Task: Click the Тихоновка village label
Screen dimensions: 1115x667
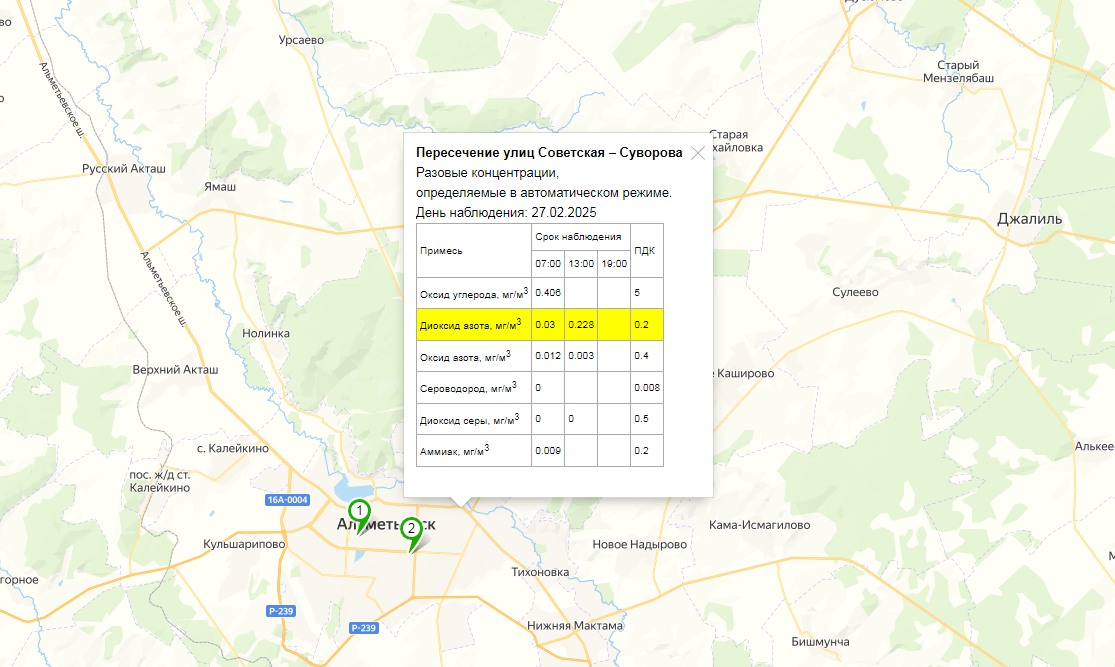Action: coord(539,572)
